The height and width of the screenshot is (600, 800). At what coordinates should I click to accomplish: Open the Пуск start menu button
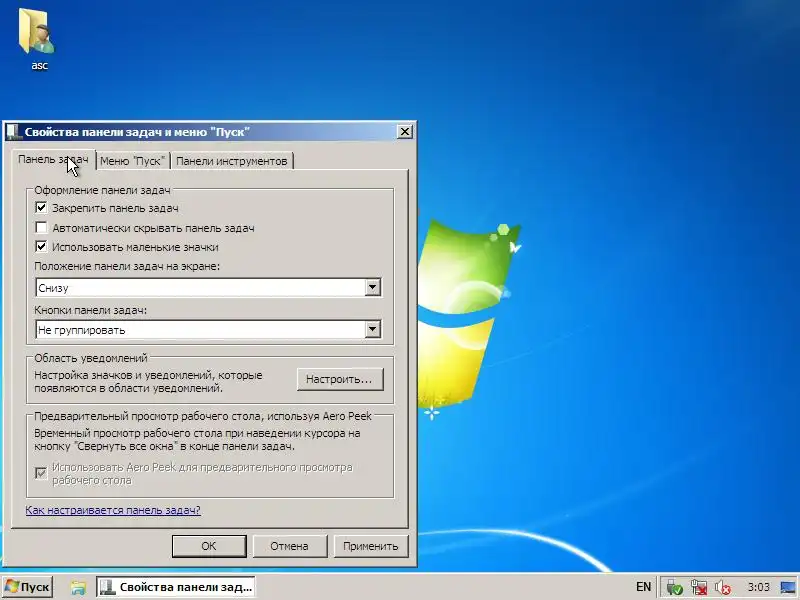(x=28, y=587)
